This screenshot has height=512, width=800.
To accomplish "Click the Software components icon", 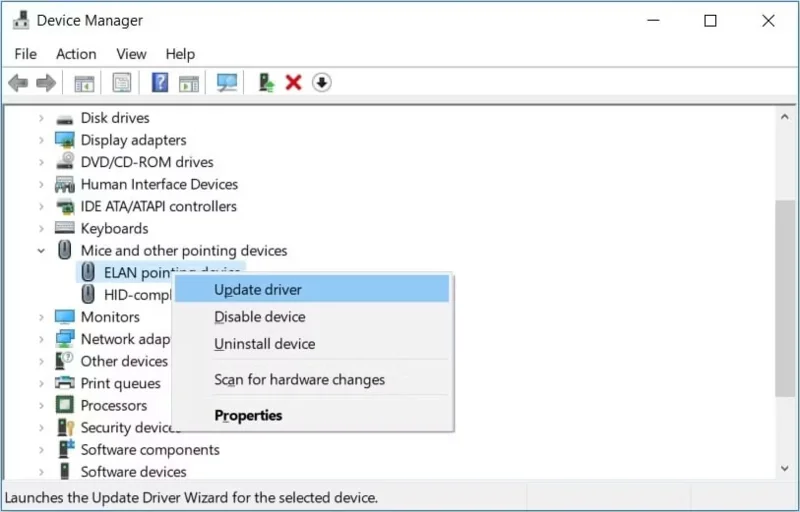I will (x=66, y=449).
